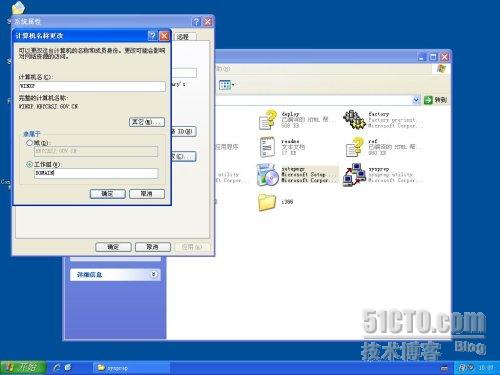
Task: Click the 计算机名称更改 dialog title
Action: click(39, 36)
